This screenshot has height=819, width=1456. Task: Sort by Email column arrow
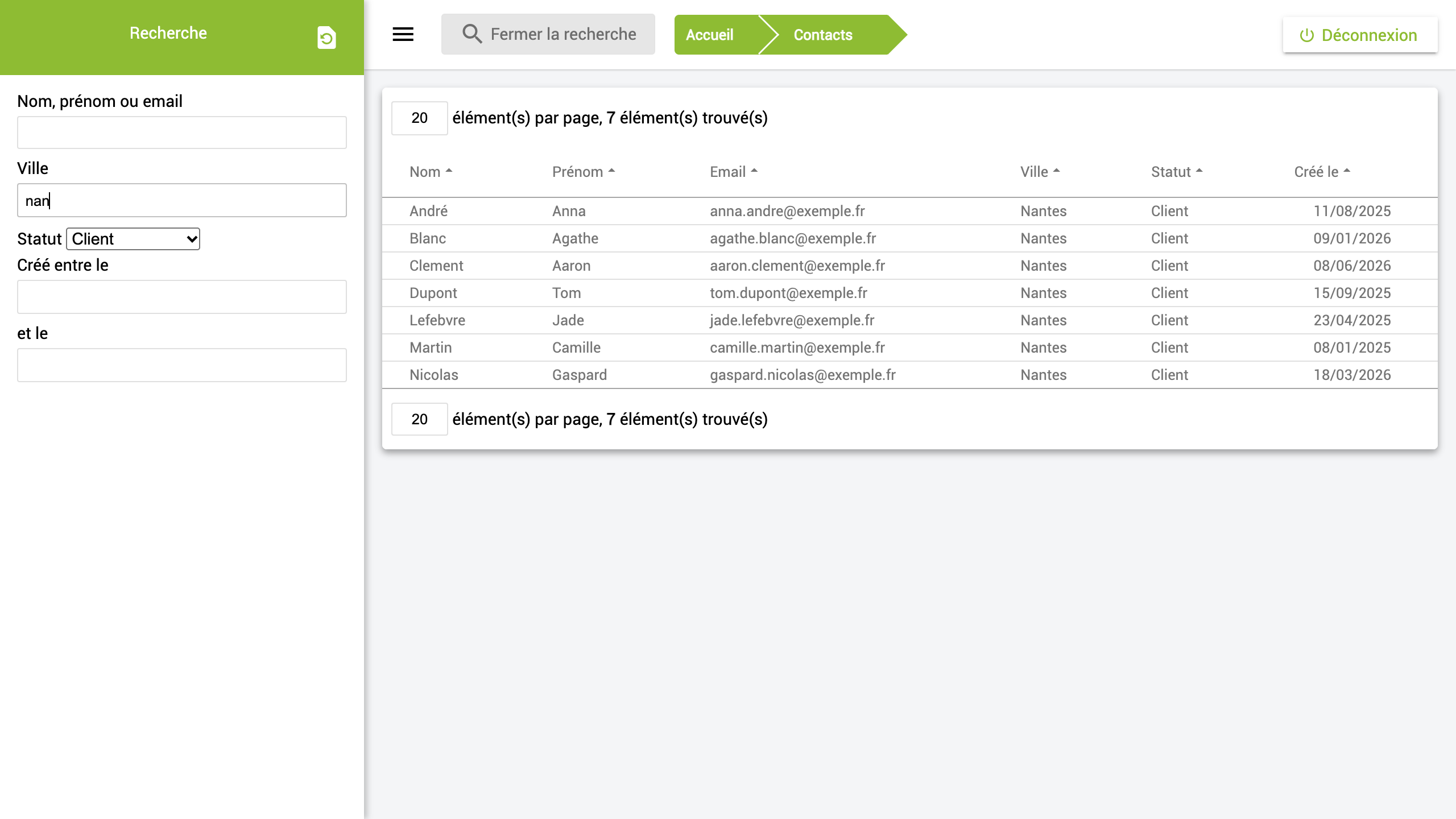754,171
